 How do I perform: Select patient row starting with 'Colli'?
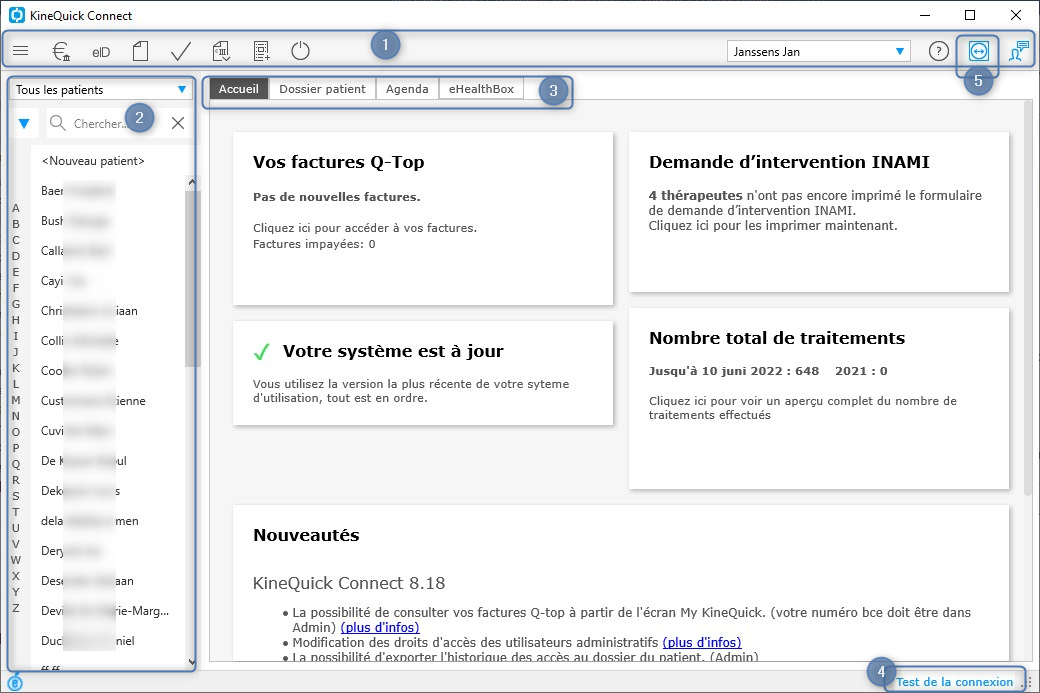108,341
